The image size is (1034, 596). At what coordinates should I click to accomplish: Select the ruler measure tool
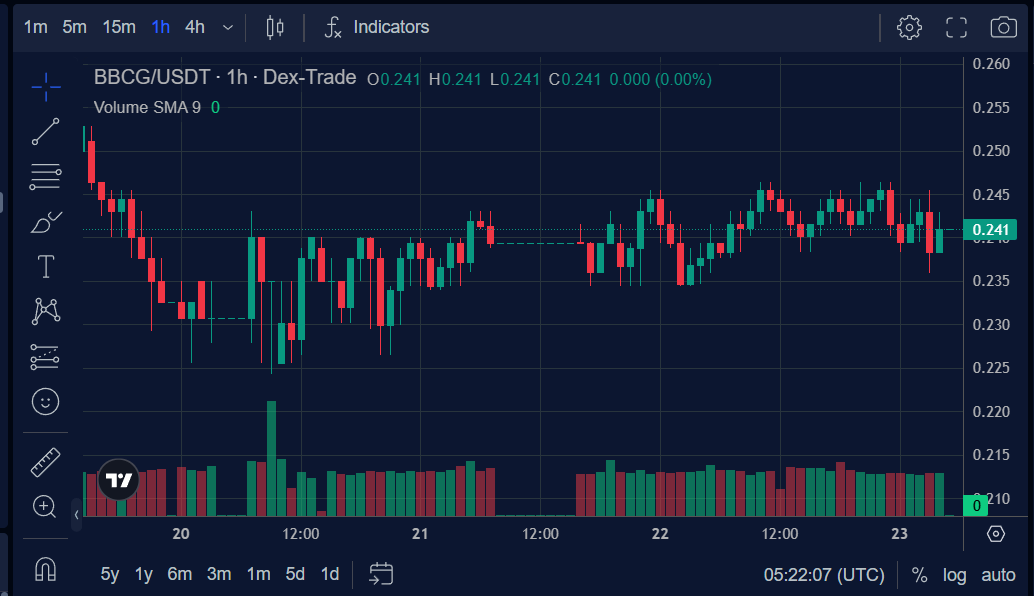click(46, 462)
